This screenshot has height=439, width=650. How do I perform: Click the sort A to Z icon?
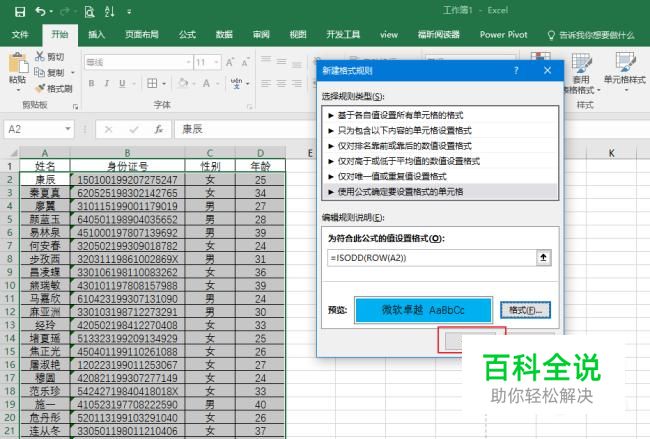(109, 11)
